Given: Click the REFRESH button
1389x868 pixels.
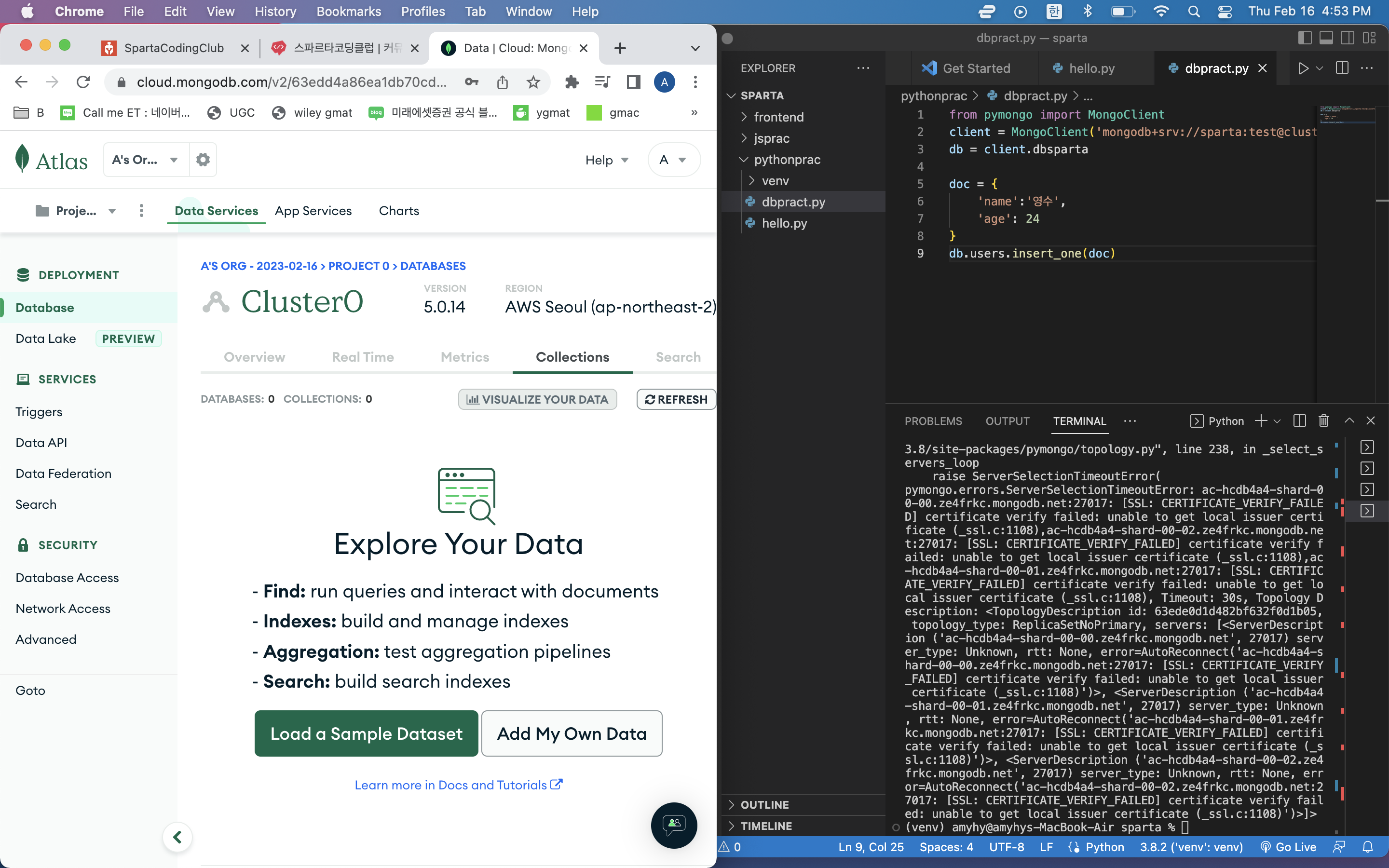Looking at the screenshot, I should [x=676, y=400].
